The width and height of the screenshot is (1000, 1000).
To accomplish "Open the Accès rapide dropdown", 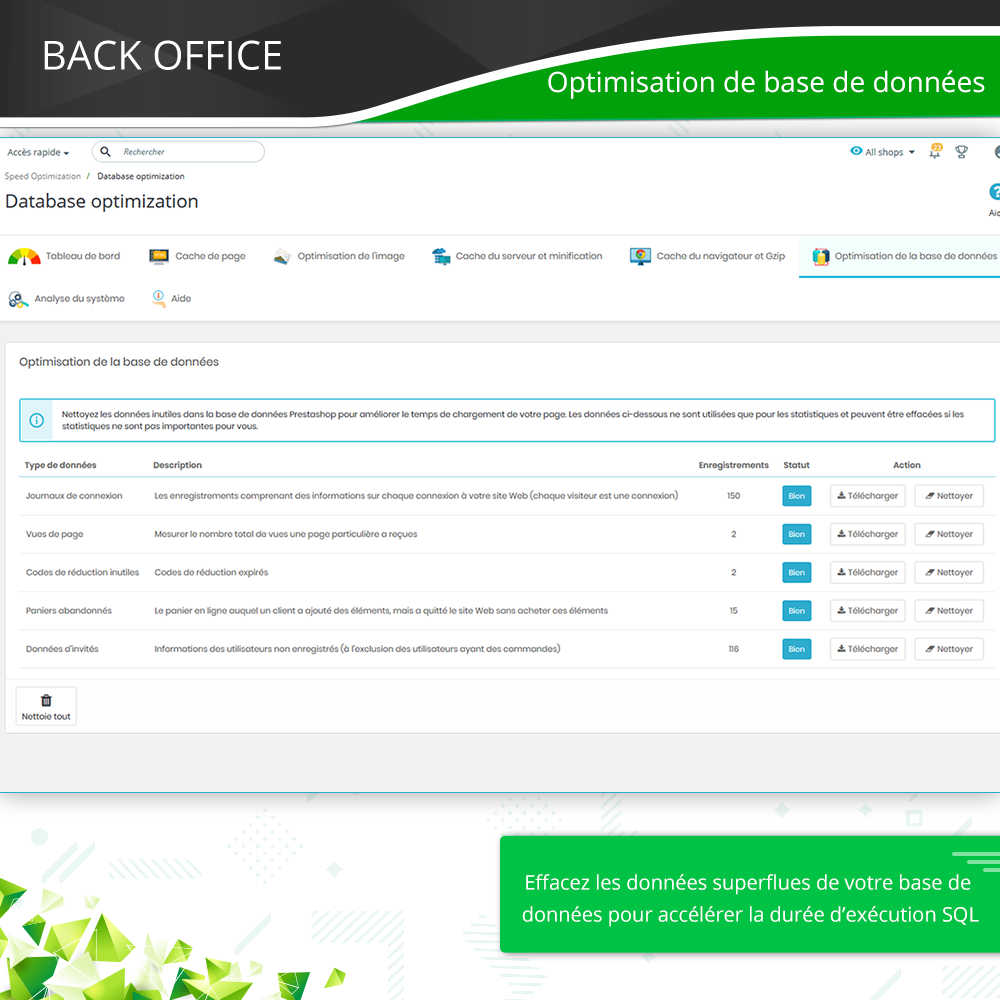I will point(38,153).
